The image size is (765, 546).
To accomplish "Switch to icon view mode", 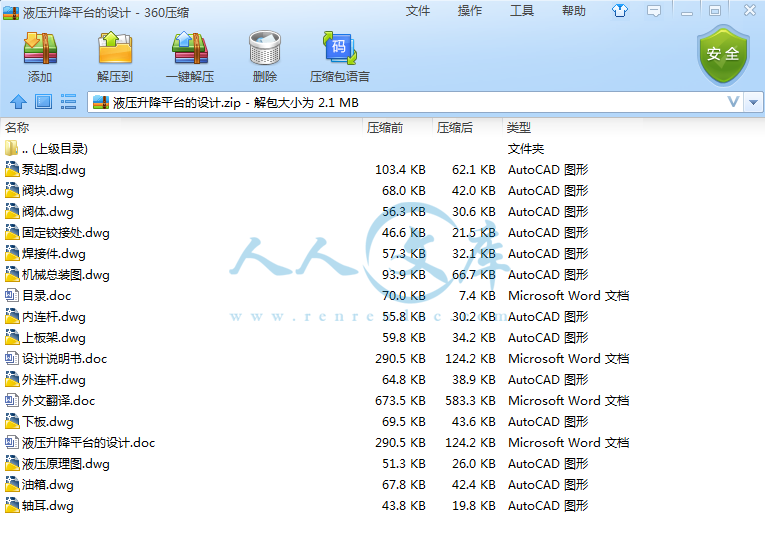I will point(43,101).
